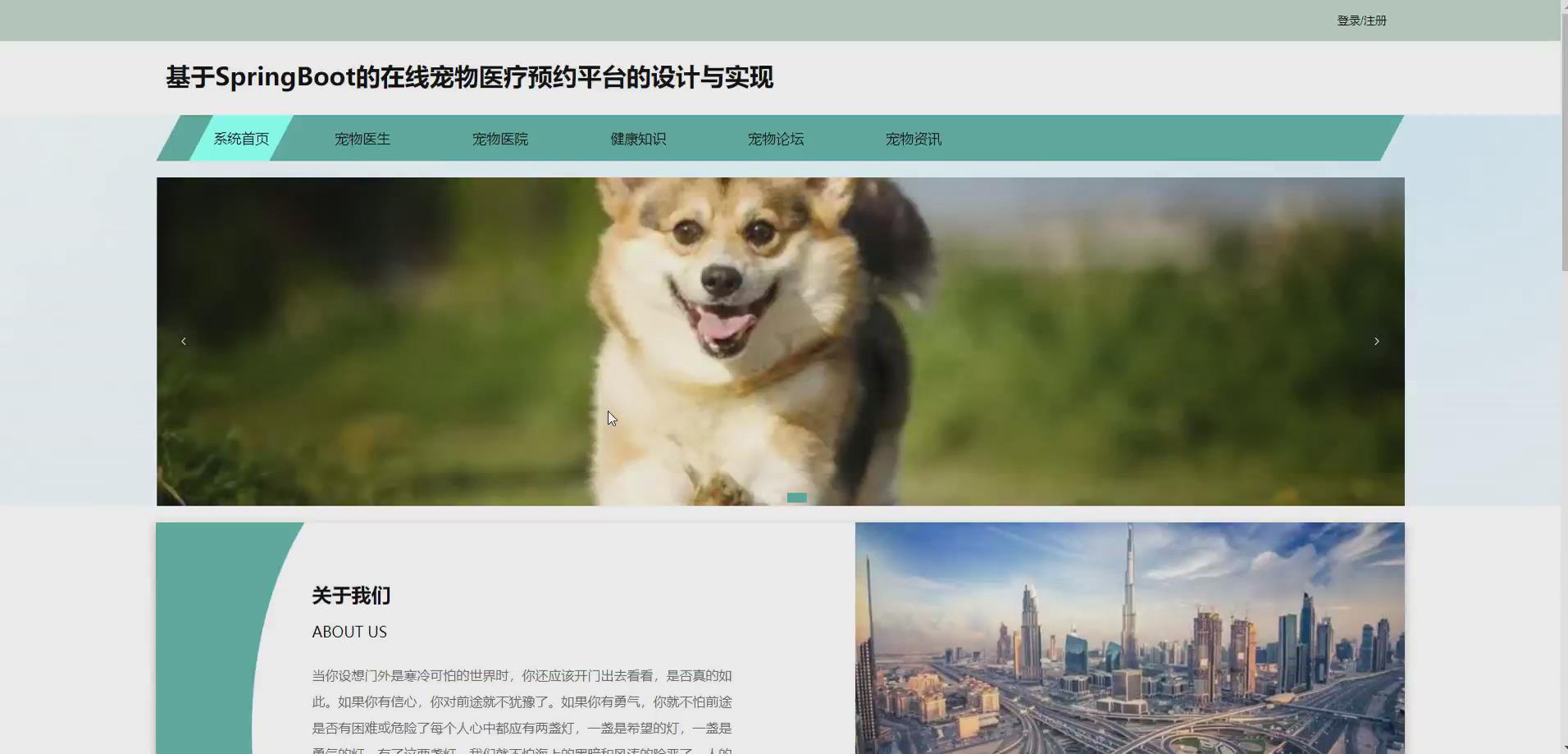Viewport: 1568px width, 754px height.
Task: Click the SpringBoot platform title heading
Action: tap(469, 76)
